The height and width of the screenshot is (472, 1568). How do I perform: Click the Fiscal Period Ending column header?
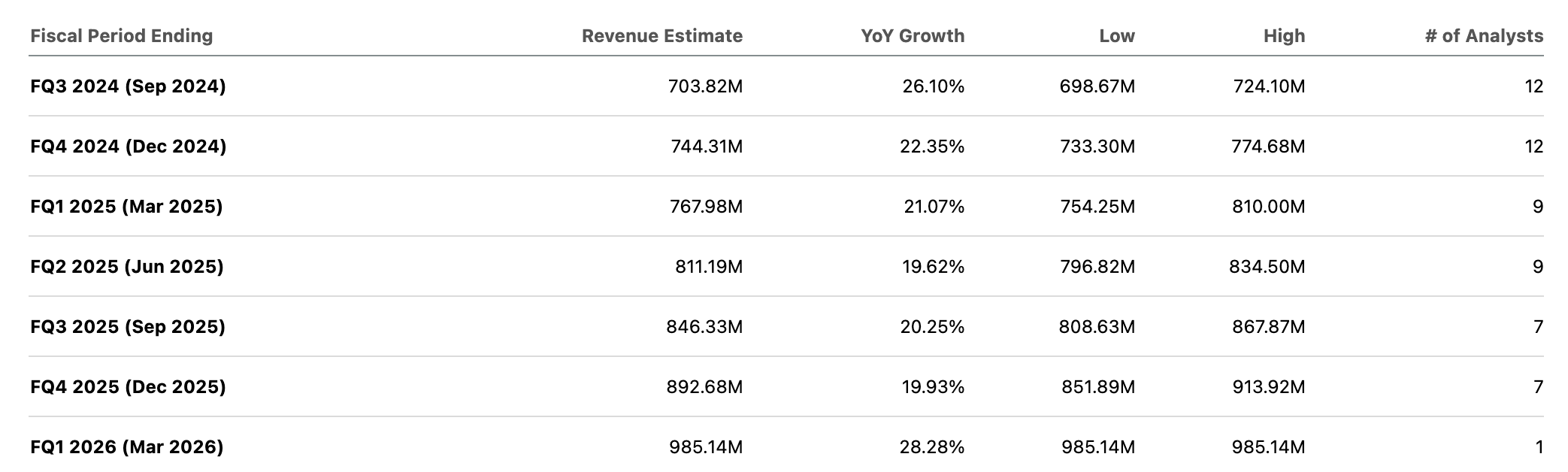[x=122, y=36]
